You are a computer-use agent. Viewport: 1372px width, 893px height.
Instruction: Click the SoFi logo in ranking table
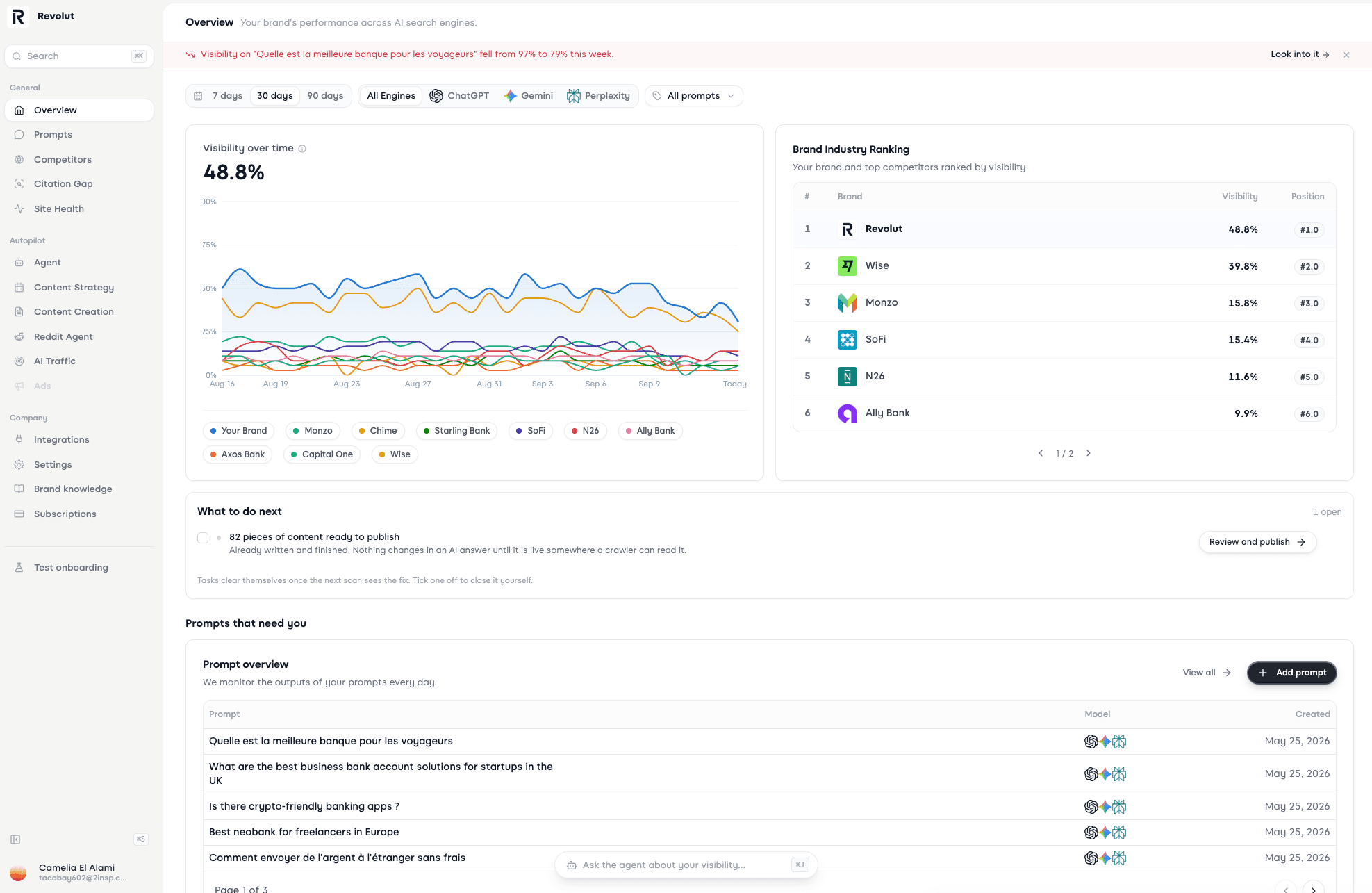click(x=848, y=340)
